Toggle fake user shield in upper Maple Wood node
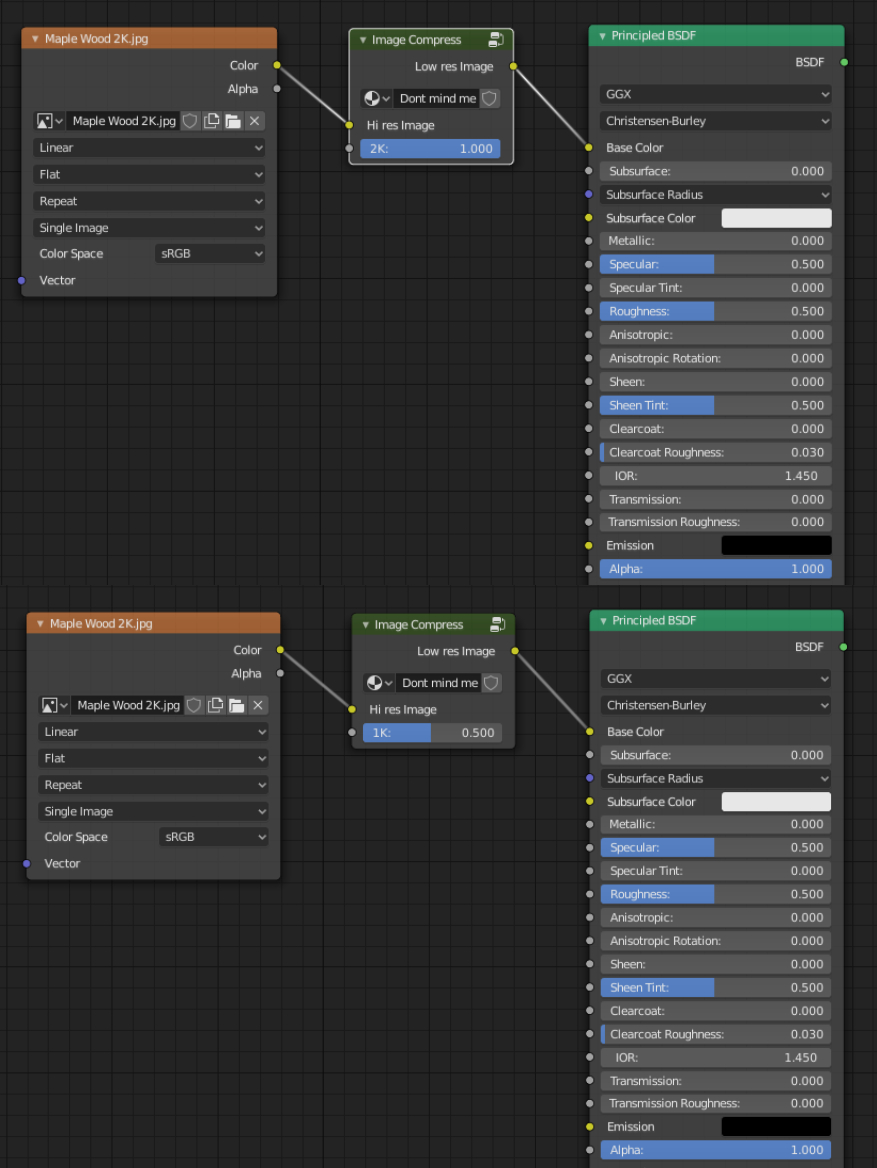This screenshot has height=1168, width=877. pyautogui.click(x=190, y=121)
